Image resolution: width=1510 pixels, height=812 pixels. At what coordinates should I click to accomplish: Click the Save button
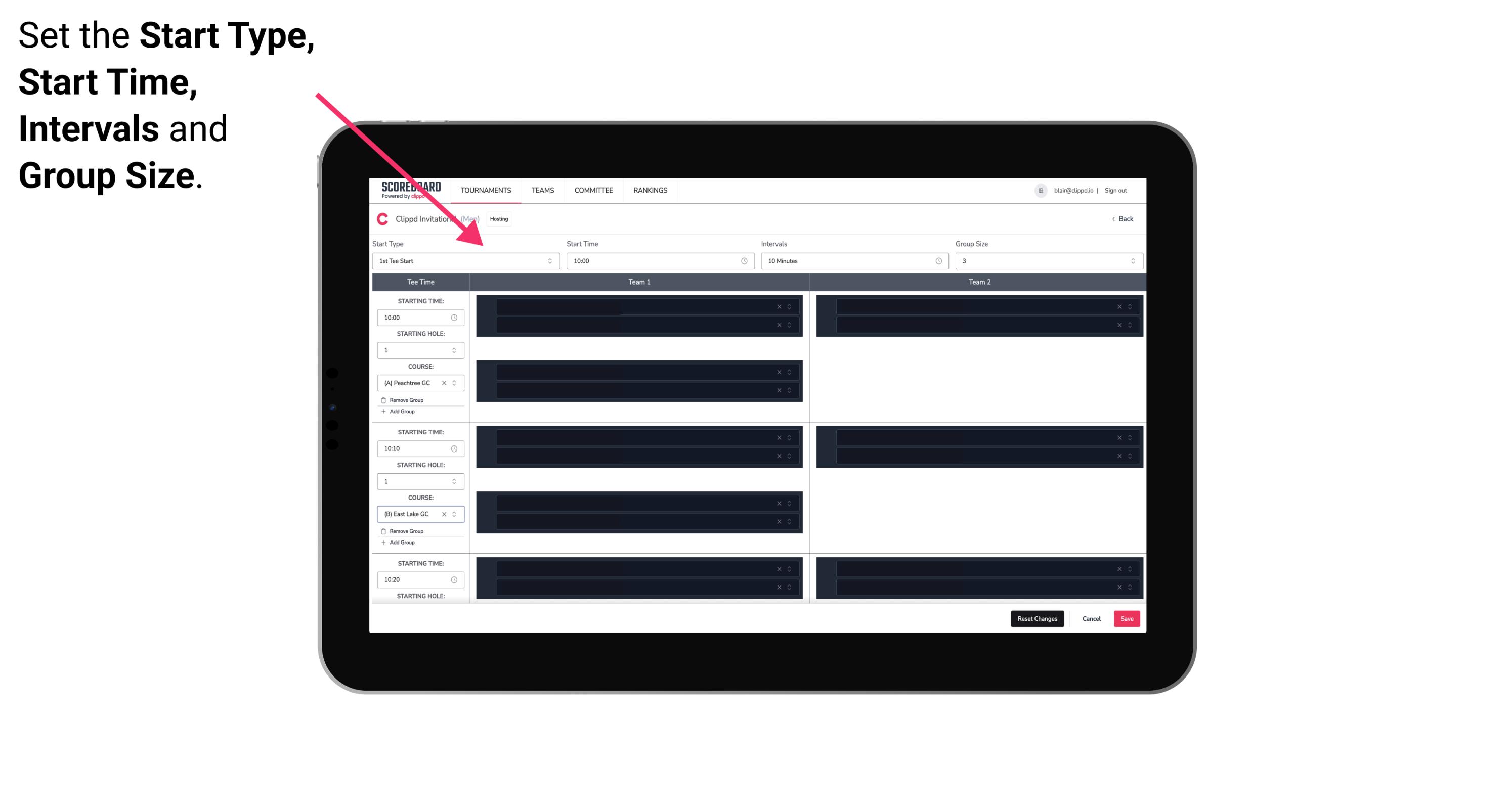tap(1128, 618)
